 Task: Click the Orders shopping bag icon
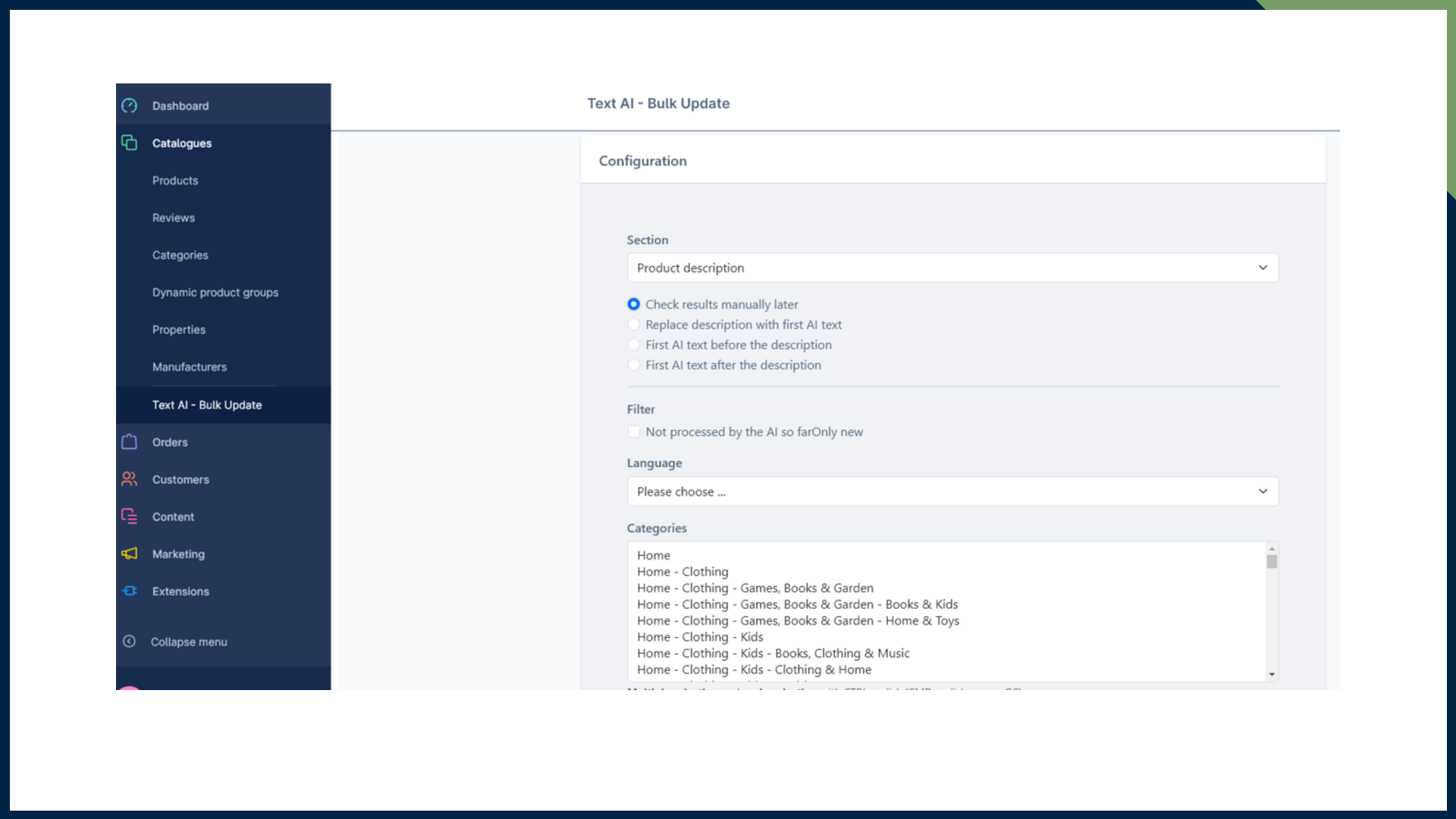tap(130, 441)
